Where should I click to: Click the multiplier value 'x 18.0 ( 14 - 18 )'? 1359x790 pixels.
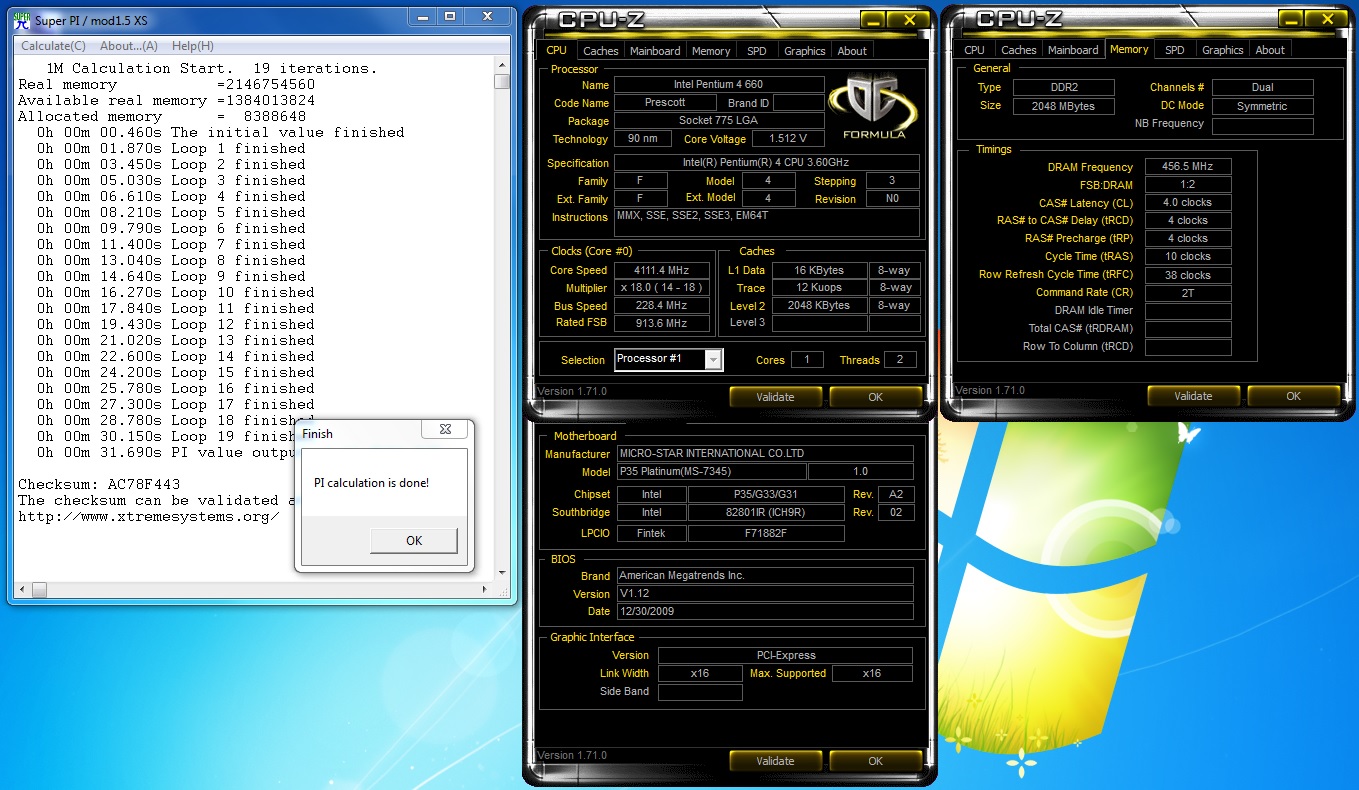pyautogui.click(x=662, y=288)
